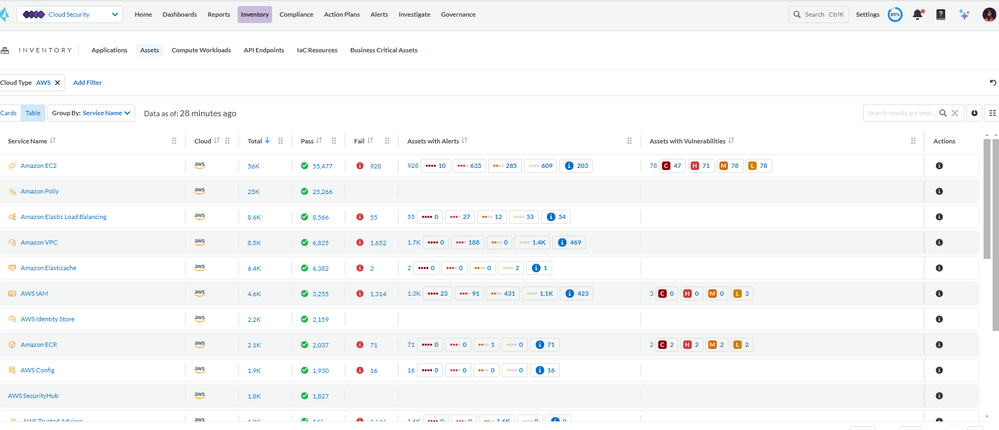Screen dimensions: 999x430
Task: Reset filters with the undo arrow icon
Action: click(x=992, y=83)
